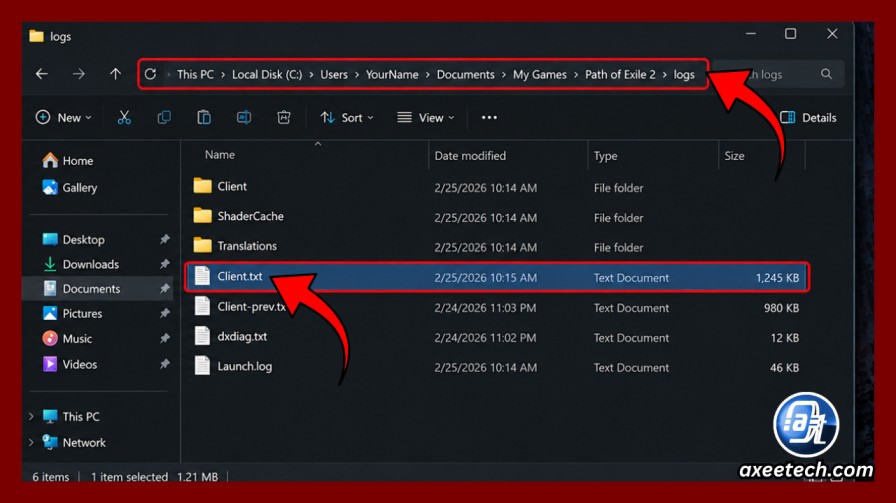This screenshot has width=896, height=503.
Task: Open the See more ellipsis menu
Action: click(489, 118)
